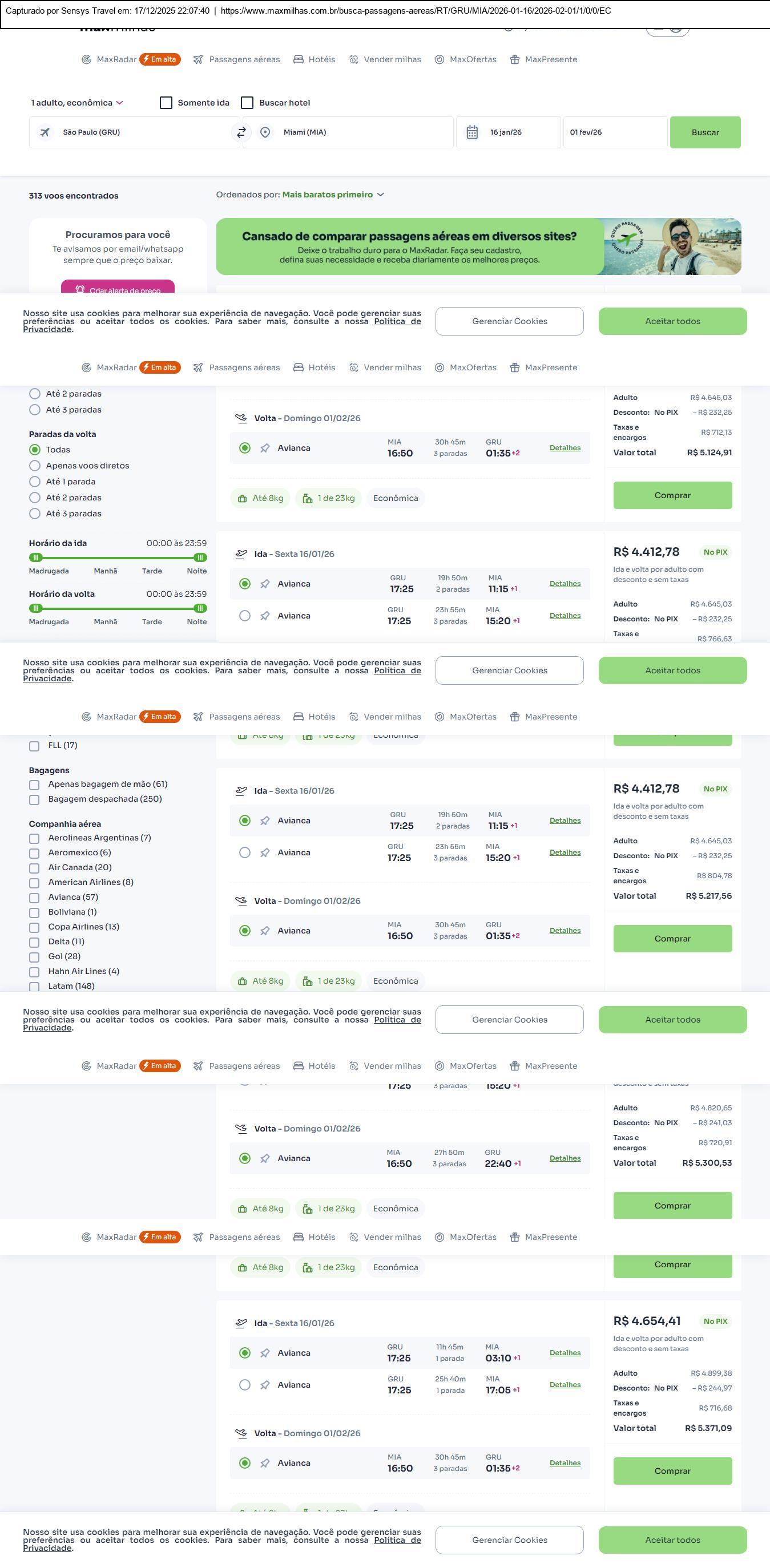Open the 1 adulto, econômica dropdown
Image resolution: width=770 pixels, height=1568 pixels.
coord(77,102)
